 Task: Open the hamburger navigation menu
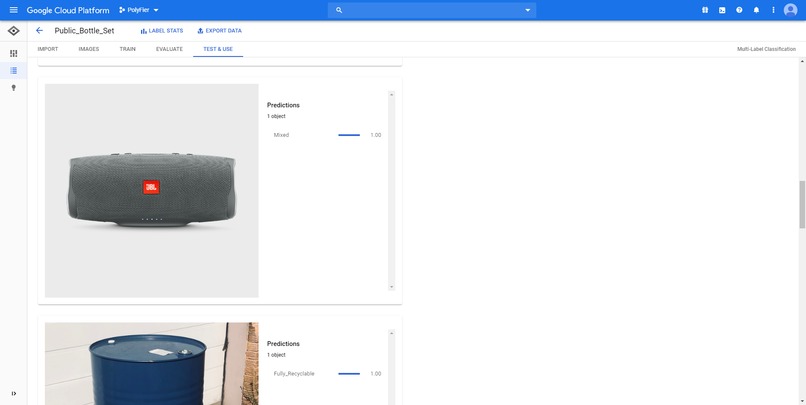(x=14, y=10)
